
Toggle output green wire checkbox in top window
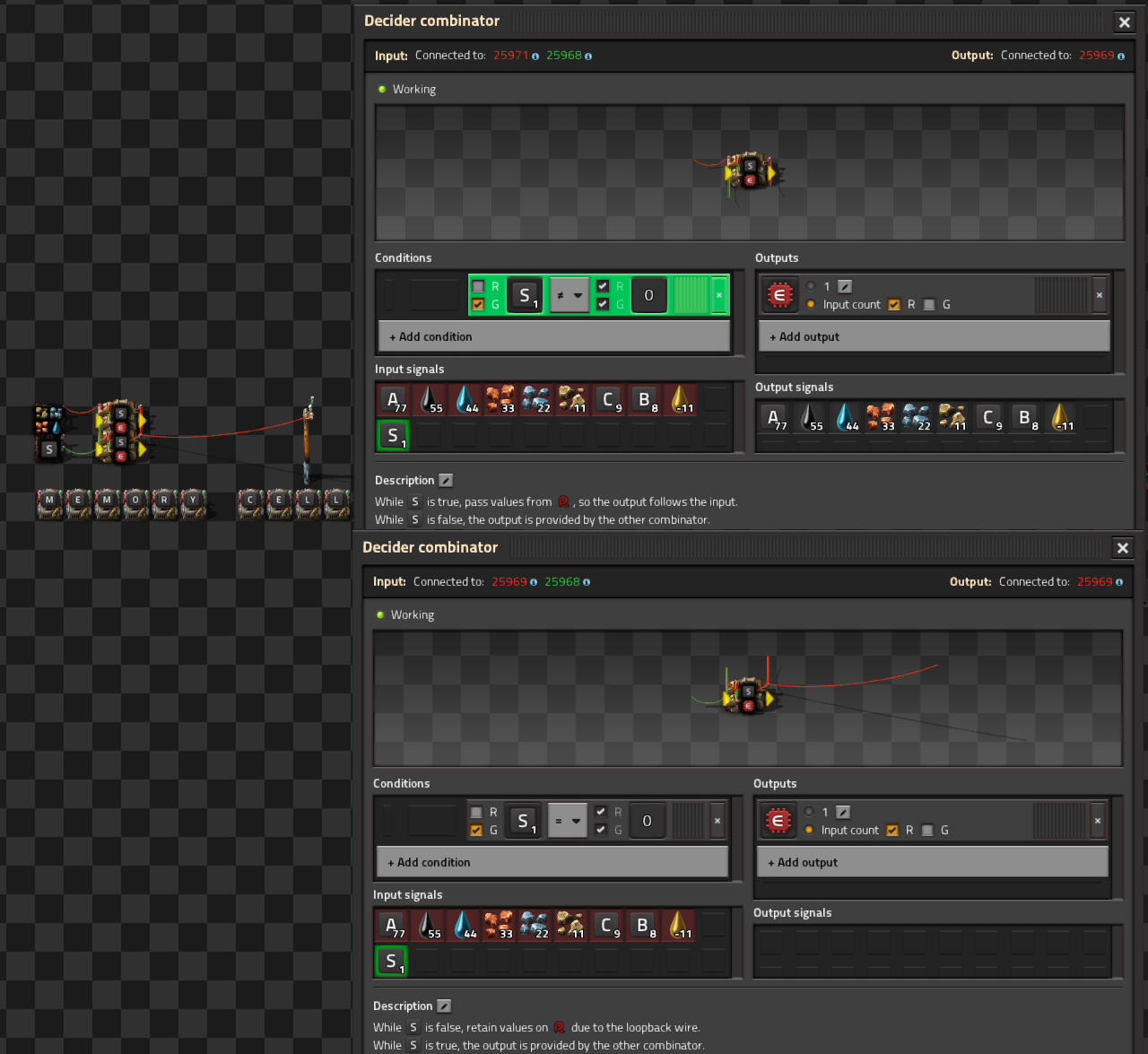pyautogui.click(x=929, y=305)
